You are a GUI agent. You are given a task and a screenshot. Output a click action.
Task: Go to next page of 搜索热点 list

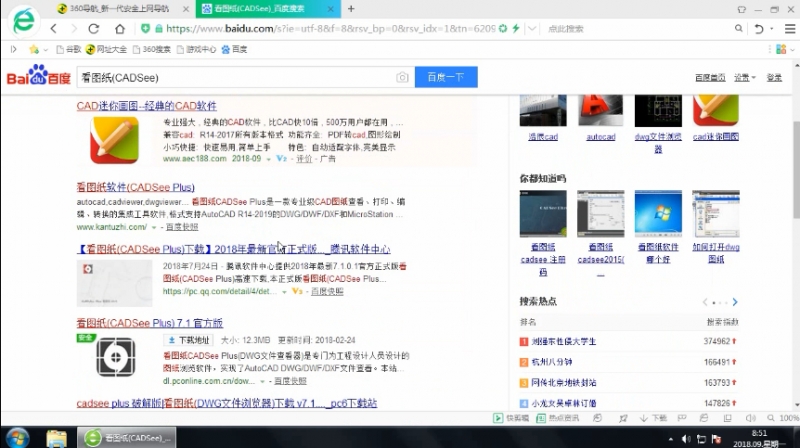pos(735,302)
